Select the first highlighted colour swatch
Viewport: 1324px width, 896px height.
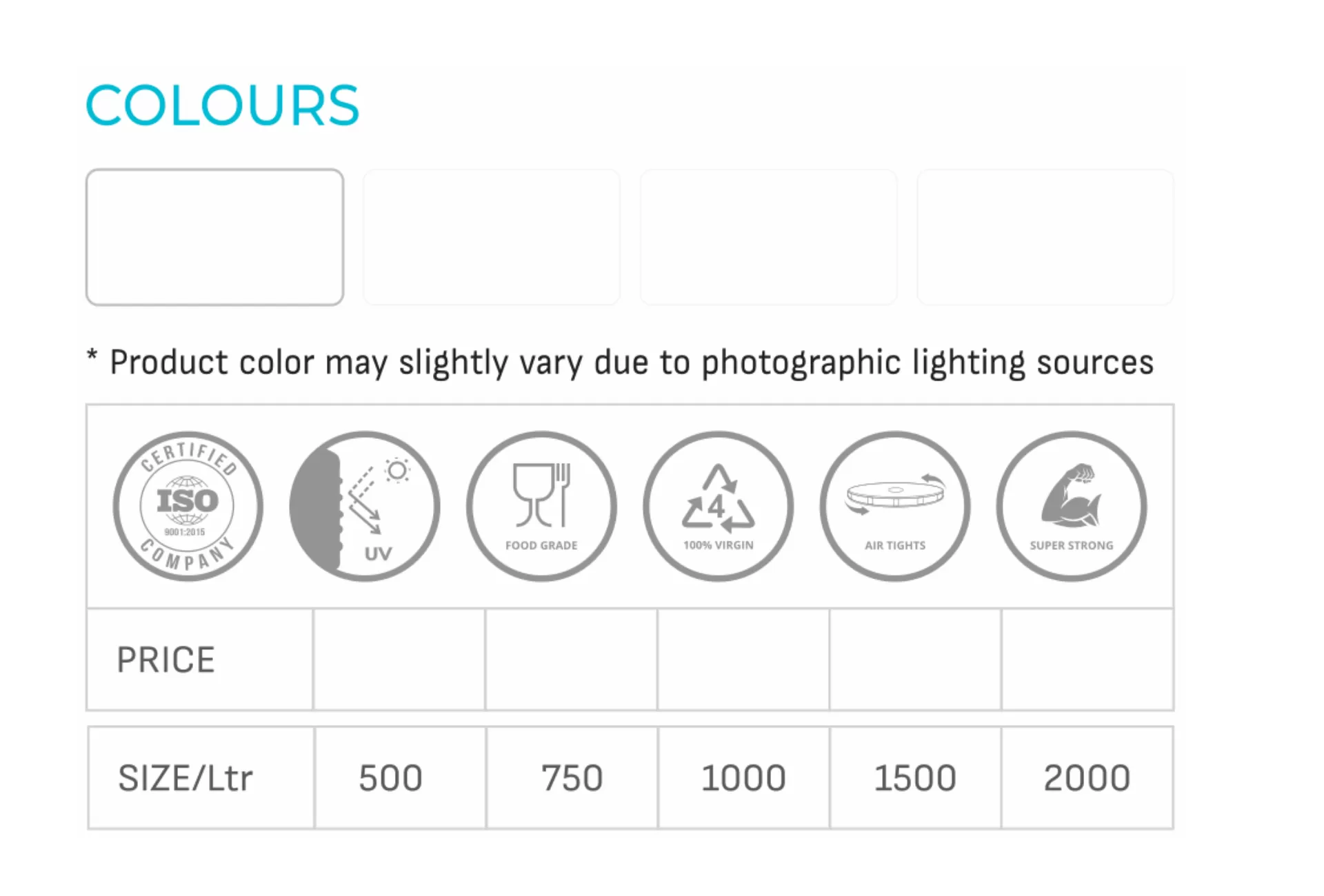pos(214,237)
